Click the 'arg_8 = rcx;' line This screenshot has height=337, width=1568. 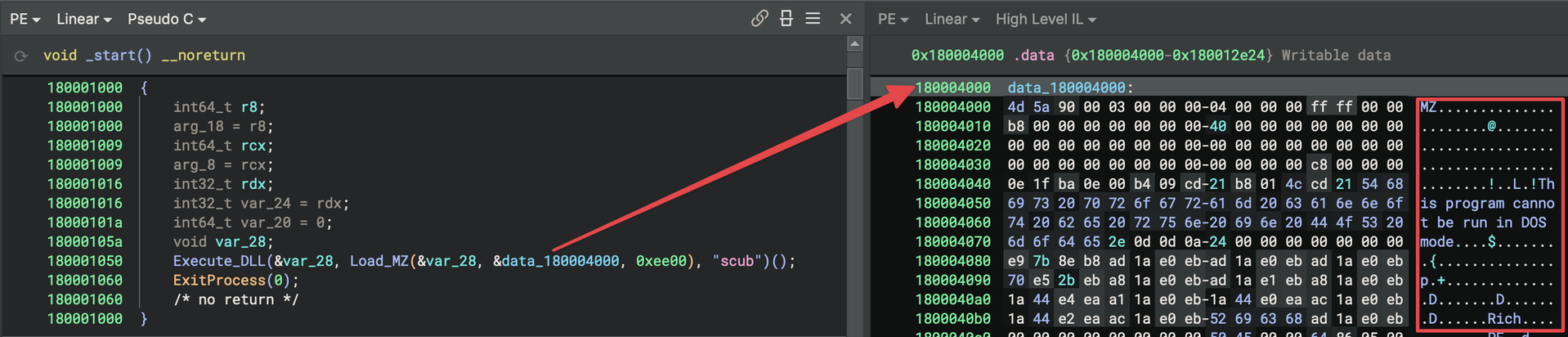pyautogui.click(x=223, y=165)
